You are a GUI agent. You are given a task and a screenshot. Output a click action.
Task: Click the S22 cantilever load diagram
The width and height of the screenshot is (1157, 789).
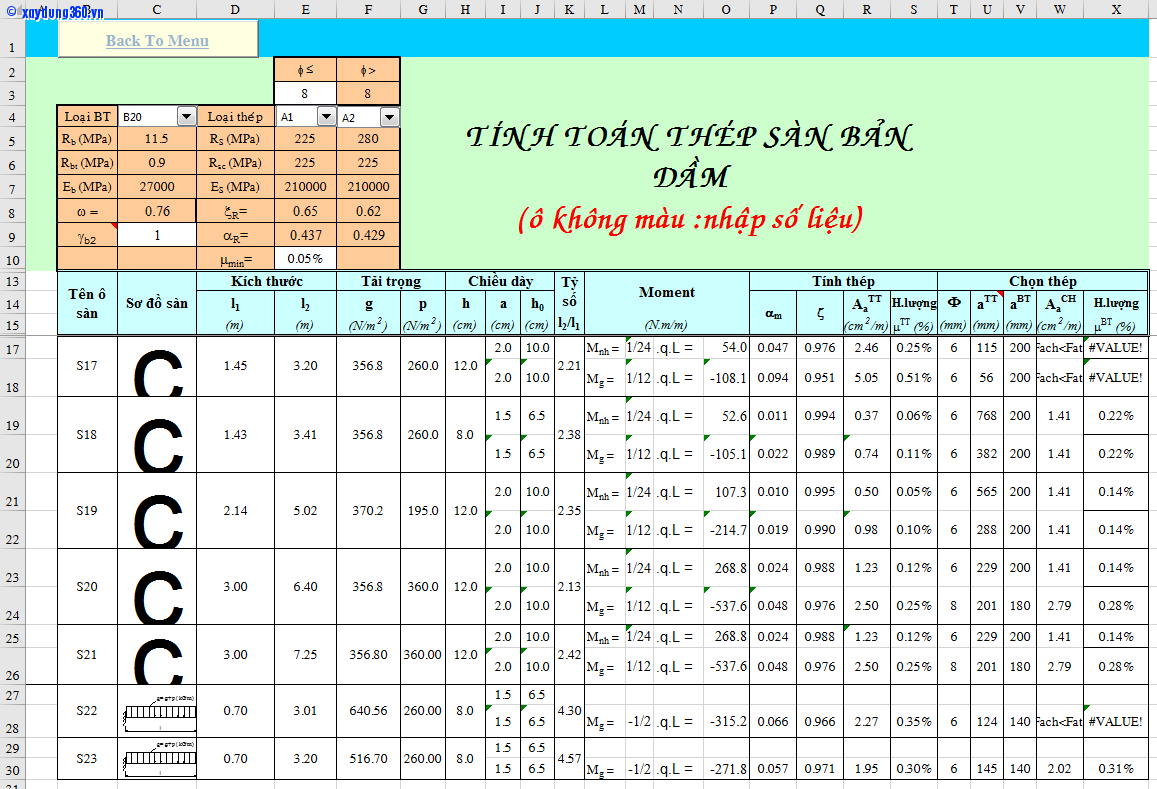click(x=157, y=712)
